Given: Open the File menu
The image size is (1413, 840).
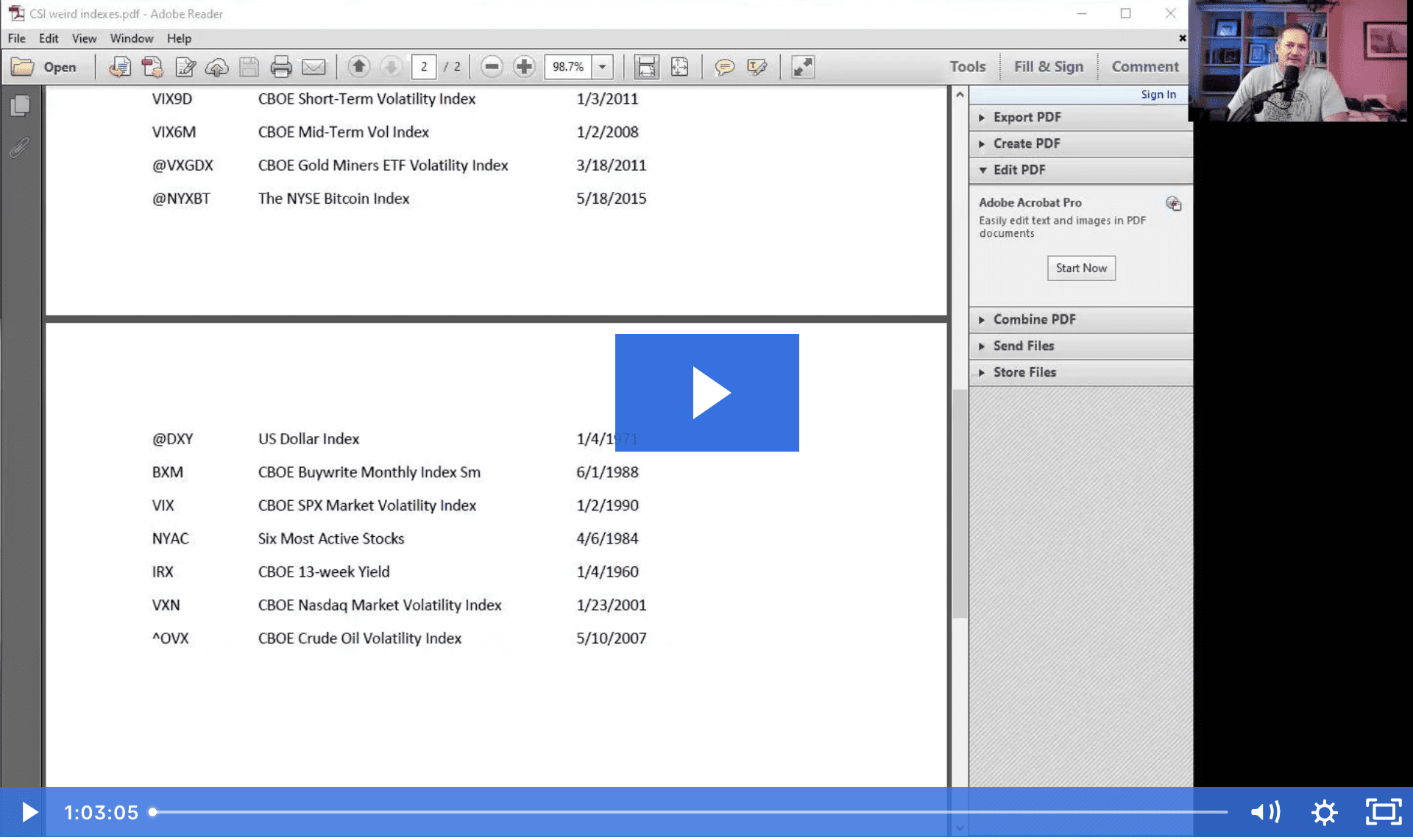Looking at the screenshot, I should [x=16, y=38].
